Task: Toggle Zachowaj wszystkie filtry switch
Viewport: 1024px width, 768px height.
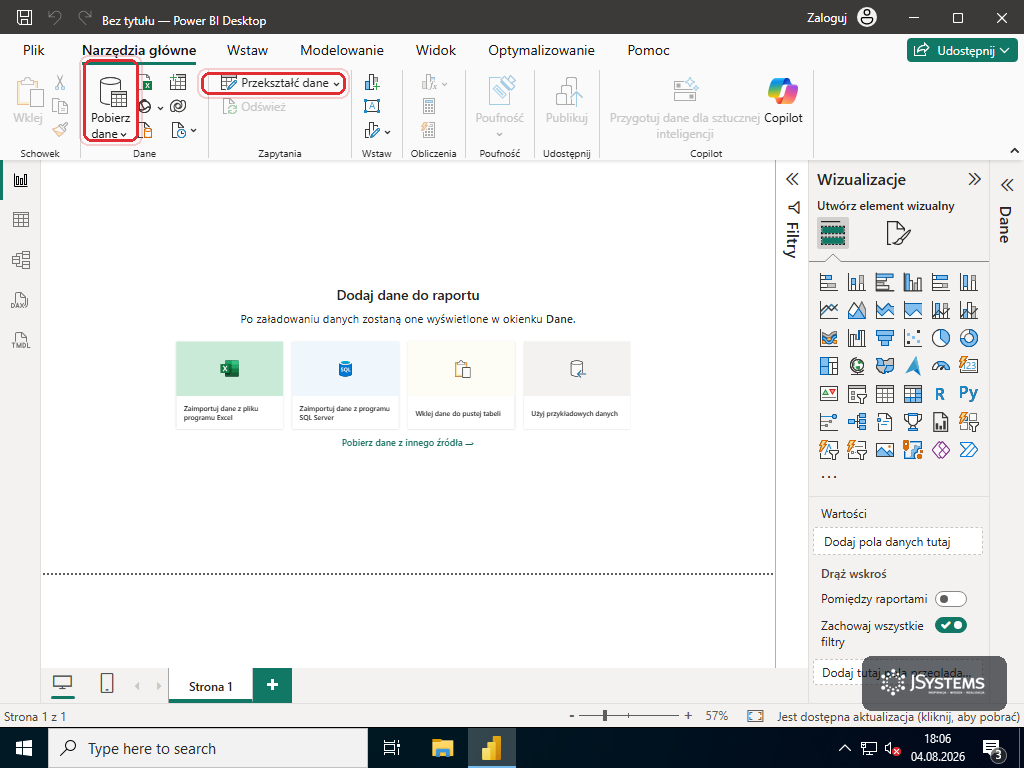Action: [x=950, y=626]
